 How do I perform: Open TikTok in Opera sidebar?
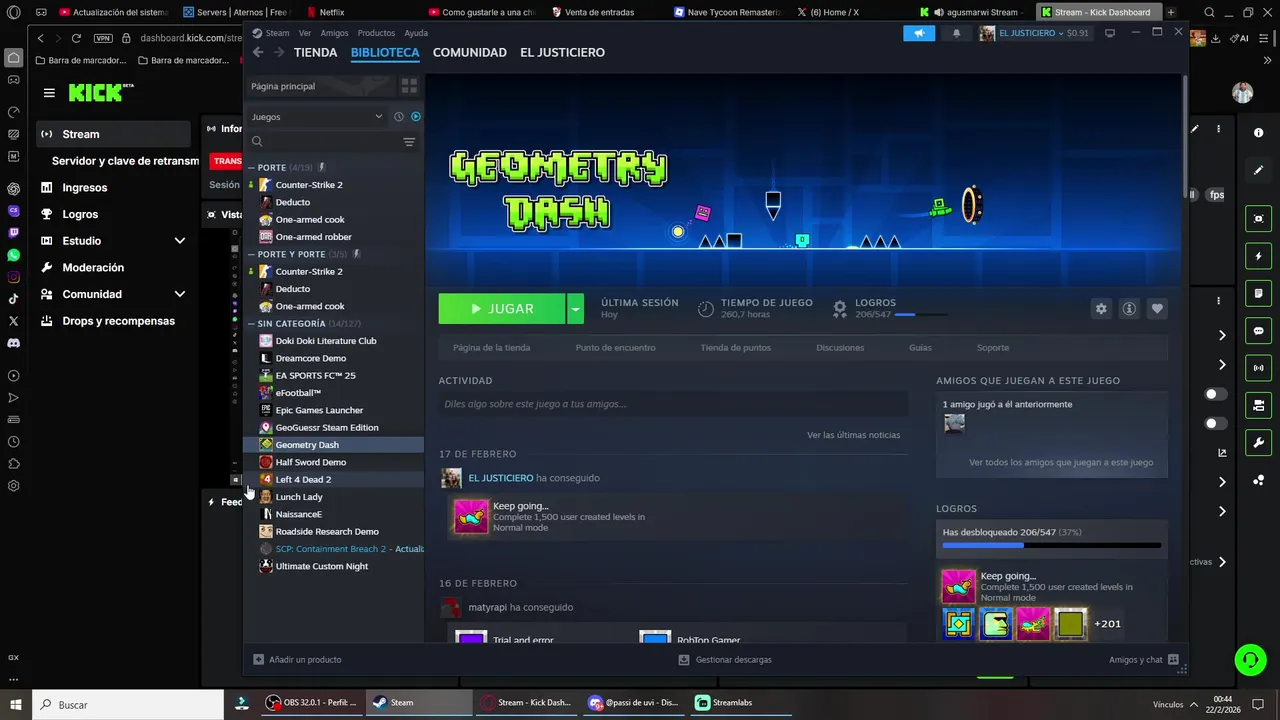(x=13, y=299)
